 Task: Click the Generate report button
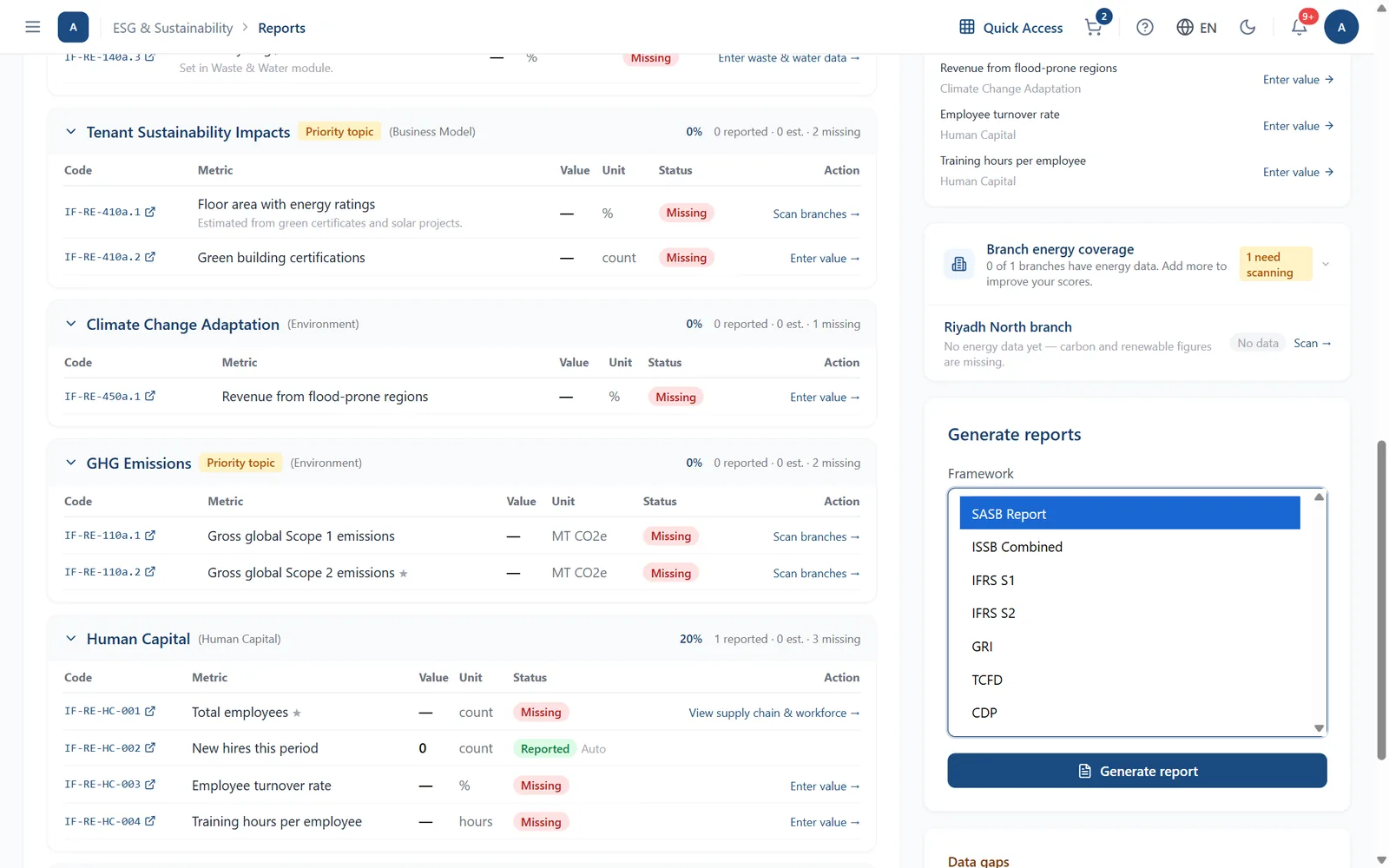click(1136, 771)
